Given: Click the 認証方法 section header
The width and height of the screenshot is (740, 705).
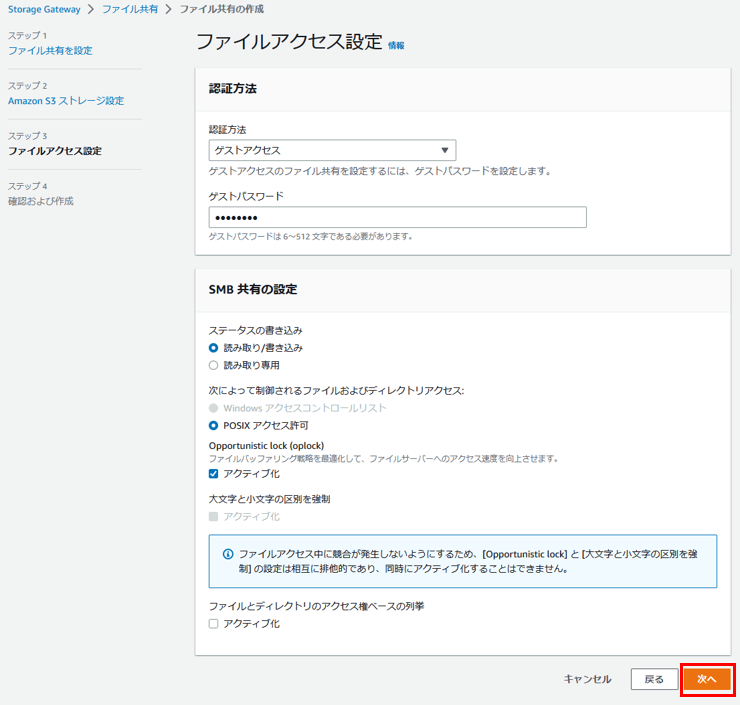Looking at the screenshot, I should pos(233,89).
